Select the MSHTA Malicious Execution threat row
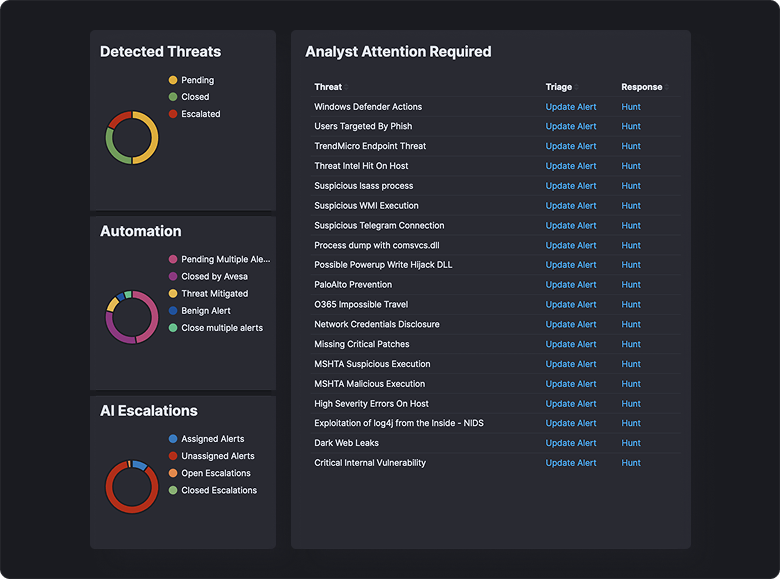 pos(369,384)
